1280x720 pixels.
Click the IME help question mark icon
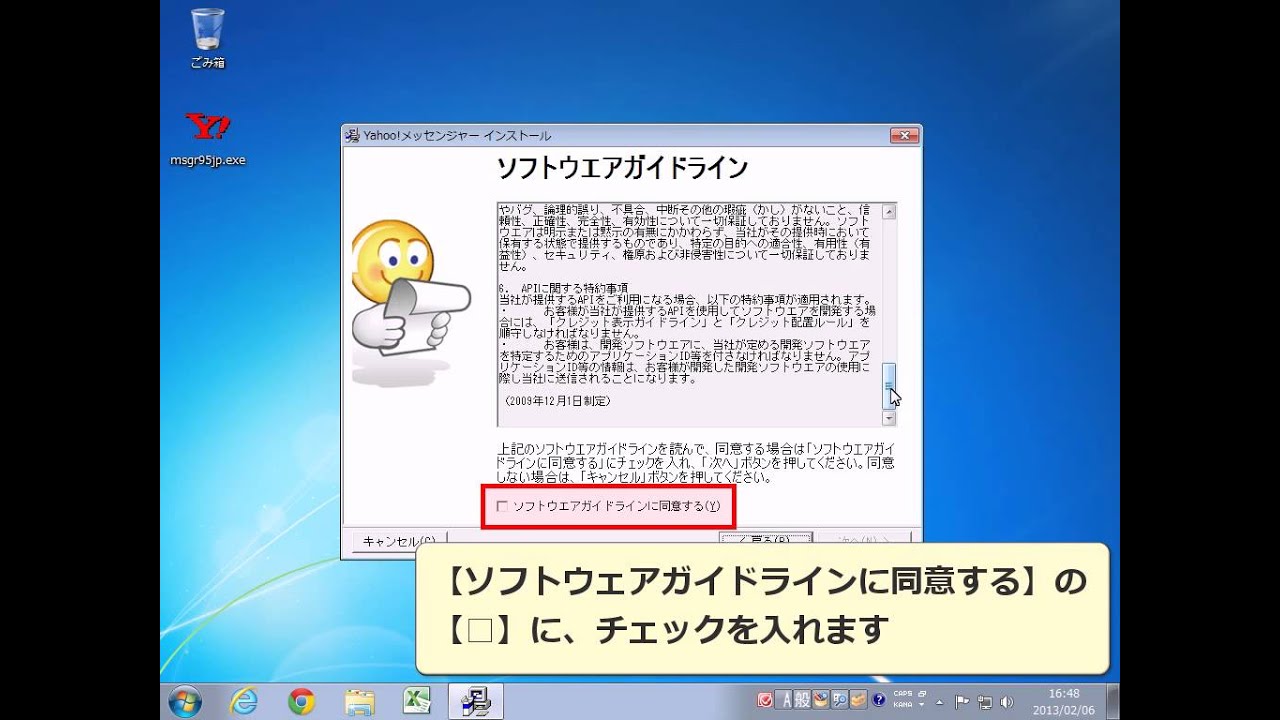point(879,701)
